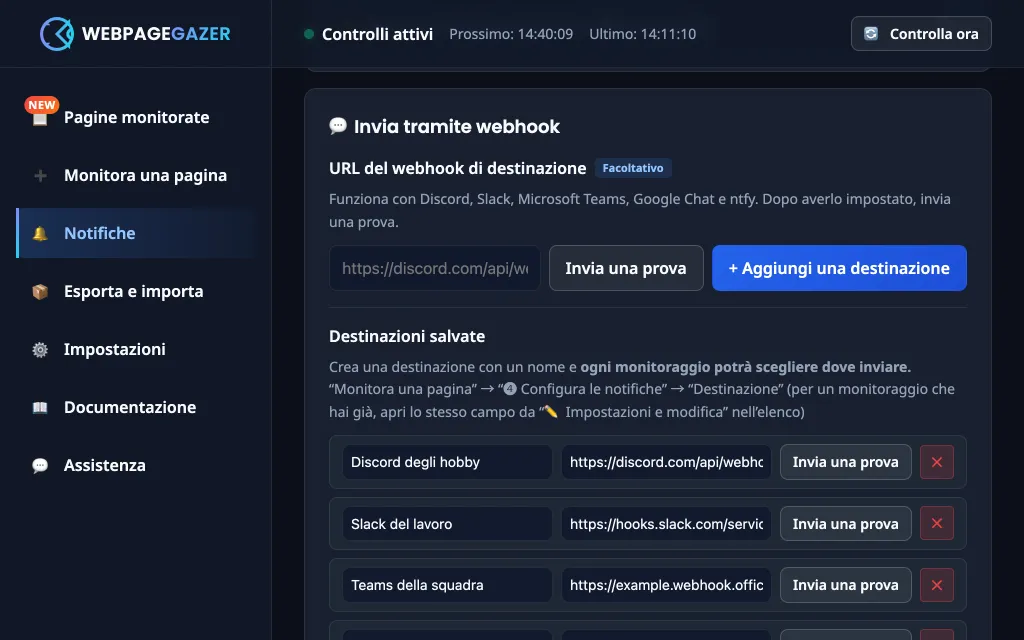The image size is (1024, 640).
Task: Edit the Slack del lavoro name field
Action: [447, 524]
